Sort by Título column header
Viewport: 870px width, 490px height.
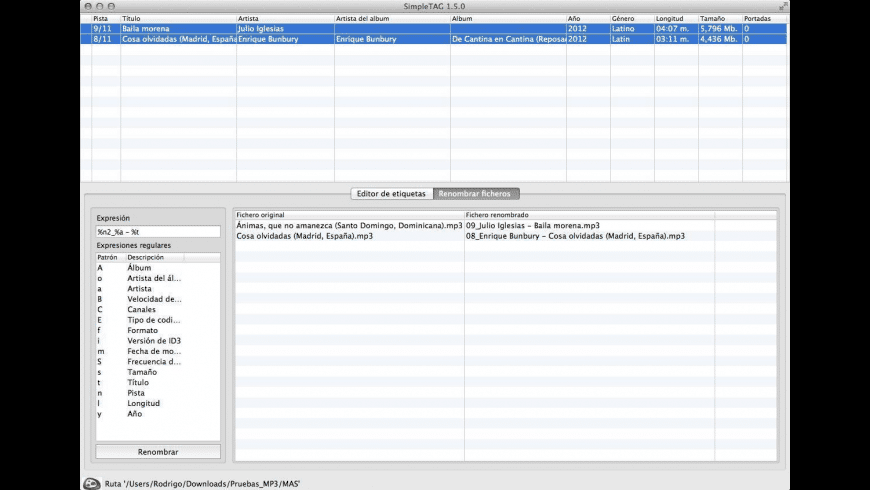coord(178,18)
